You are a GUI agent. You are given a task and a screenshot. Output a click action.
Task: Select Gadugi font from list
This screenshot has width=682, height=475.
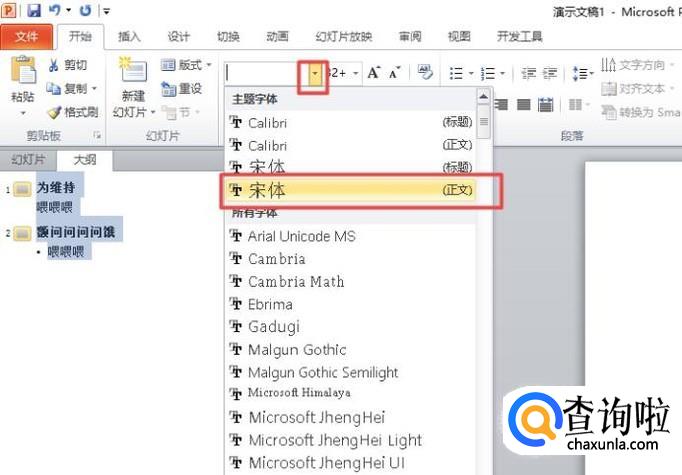click(351, 327)
